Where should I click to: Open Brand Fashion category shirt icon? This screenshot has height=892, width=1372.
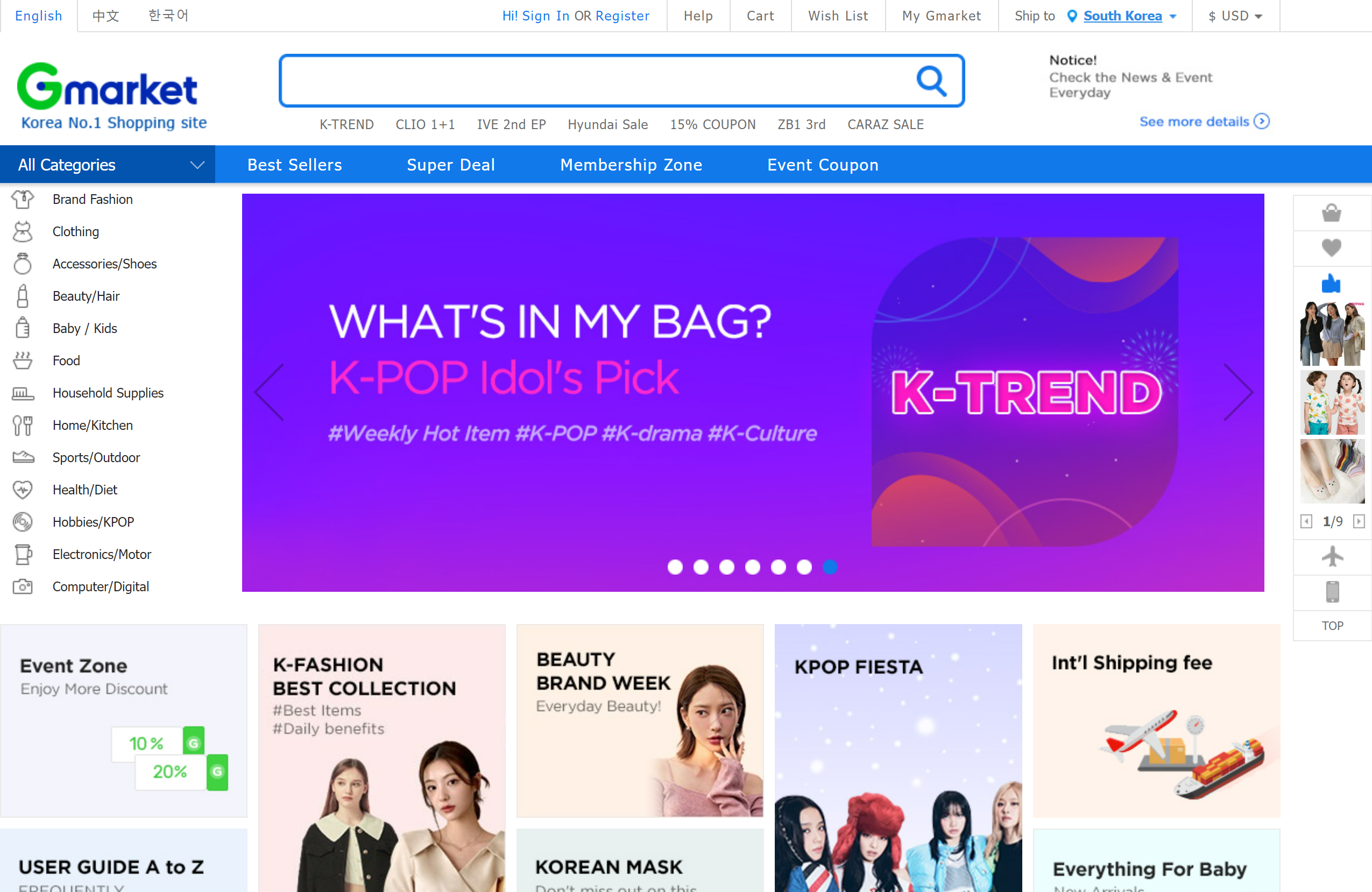click(23, 200)
